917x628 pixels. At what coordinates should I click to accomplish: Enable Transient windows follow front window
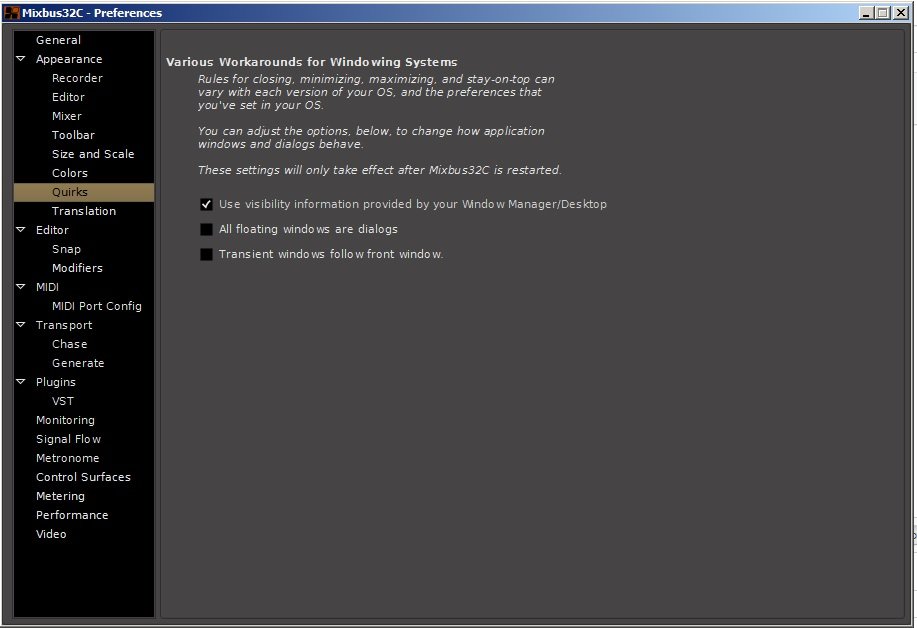point(206,254)
